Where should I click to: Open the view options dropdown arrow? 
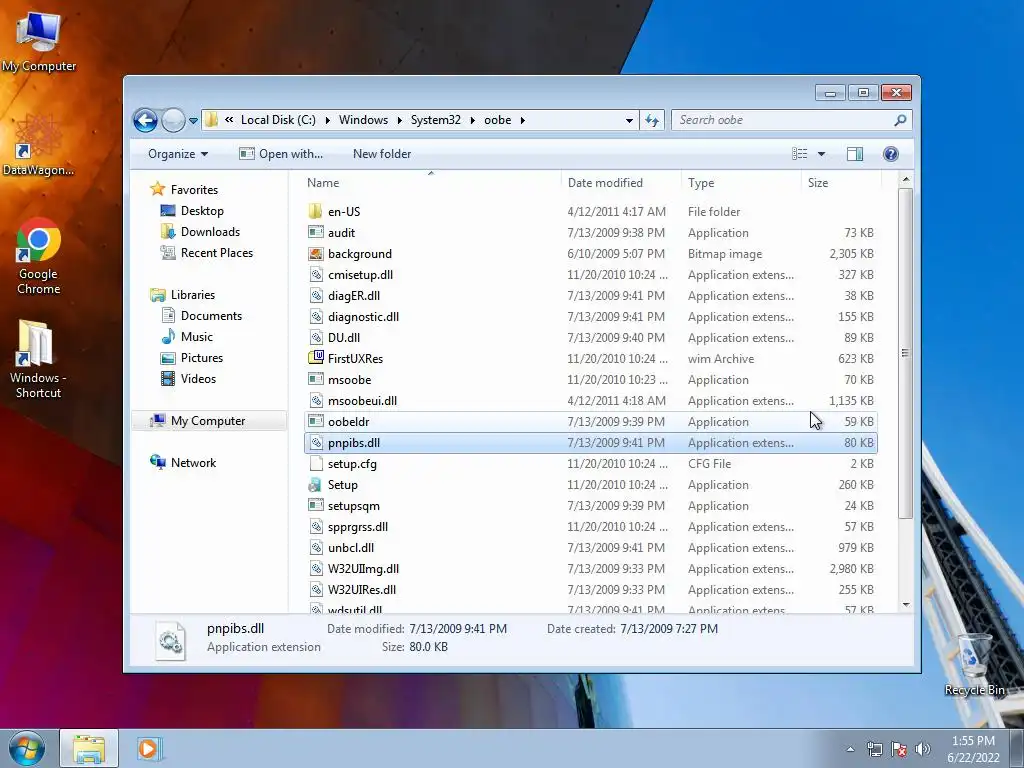click(x=822, y=154)
